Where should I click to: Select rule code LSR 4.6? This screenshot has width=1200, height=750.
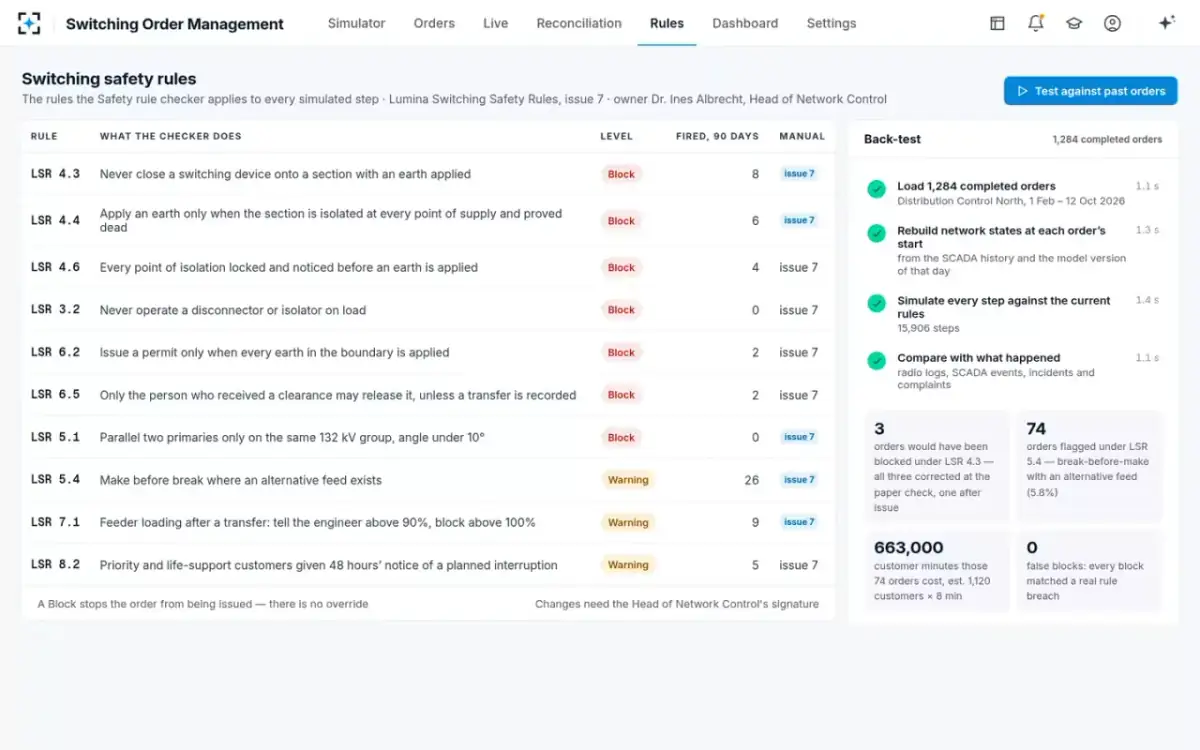pyautogui.click(x=55, y=267)
